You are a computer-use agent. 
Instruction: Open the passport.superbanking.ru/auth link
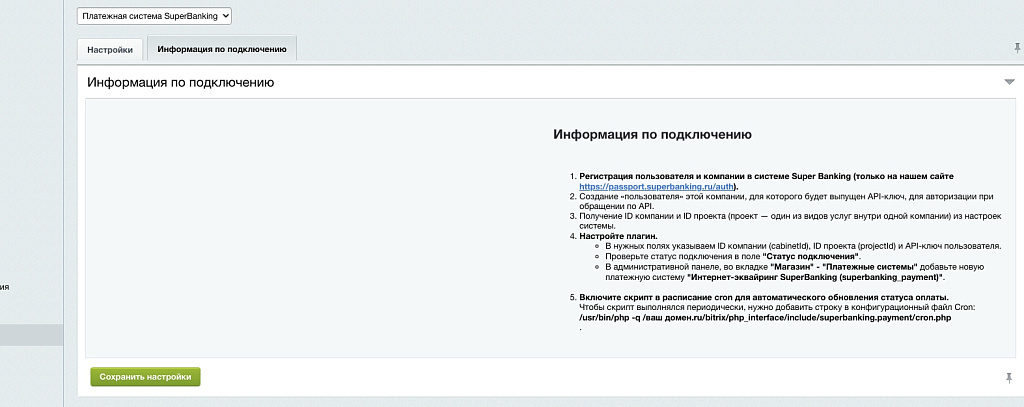[x=657, y=187]
